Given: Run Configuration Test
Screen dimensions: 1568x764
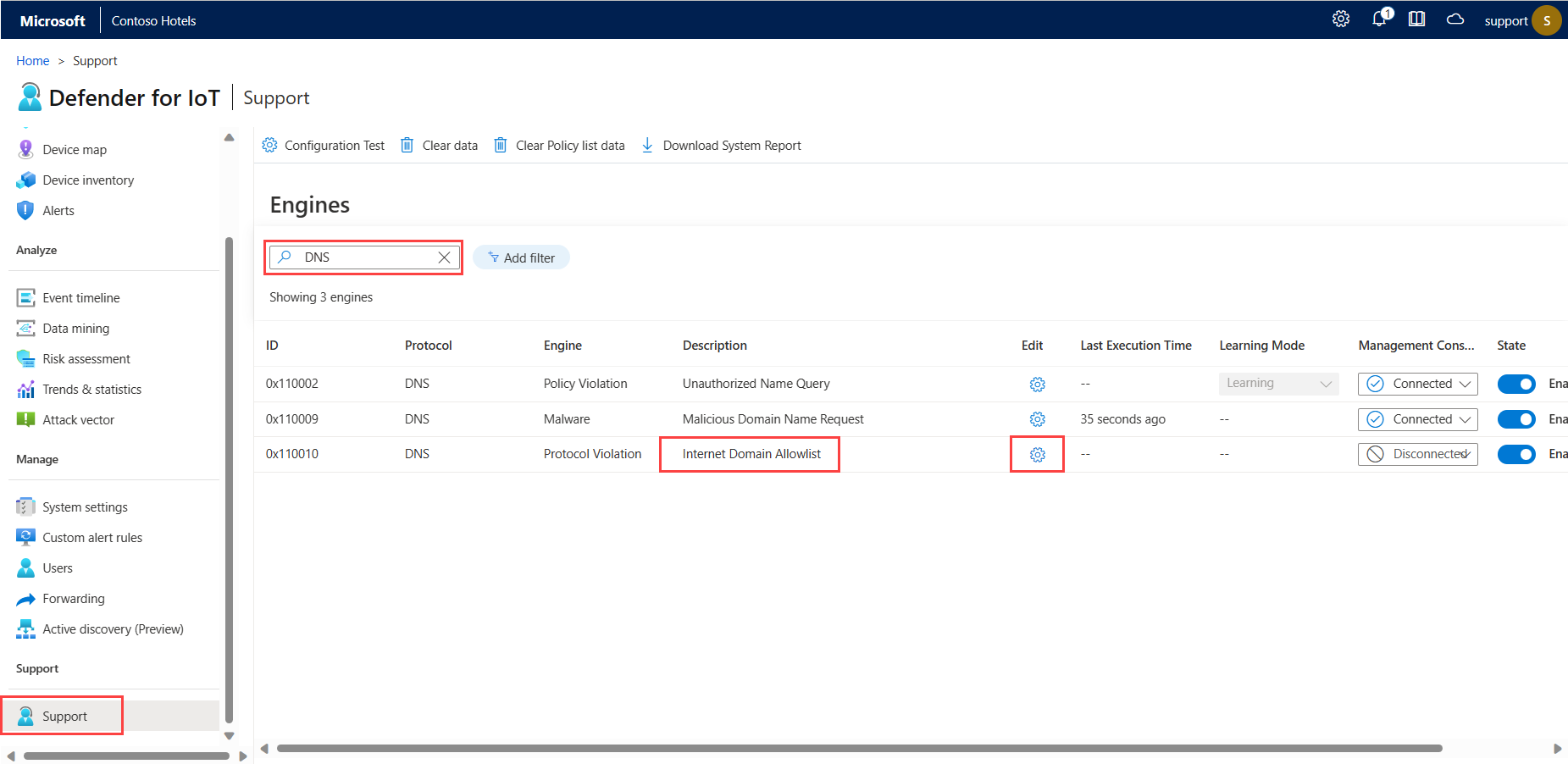Looking at the screenshot, I should [x=324, y=145].
